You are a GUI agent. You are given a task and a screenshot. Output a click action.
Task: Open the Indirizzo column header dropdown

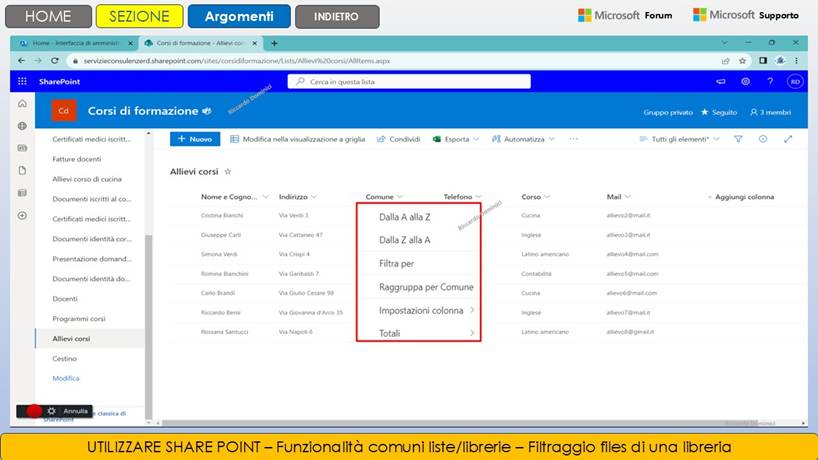coord(314,197)
